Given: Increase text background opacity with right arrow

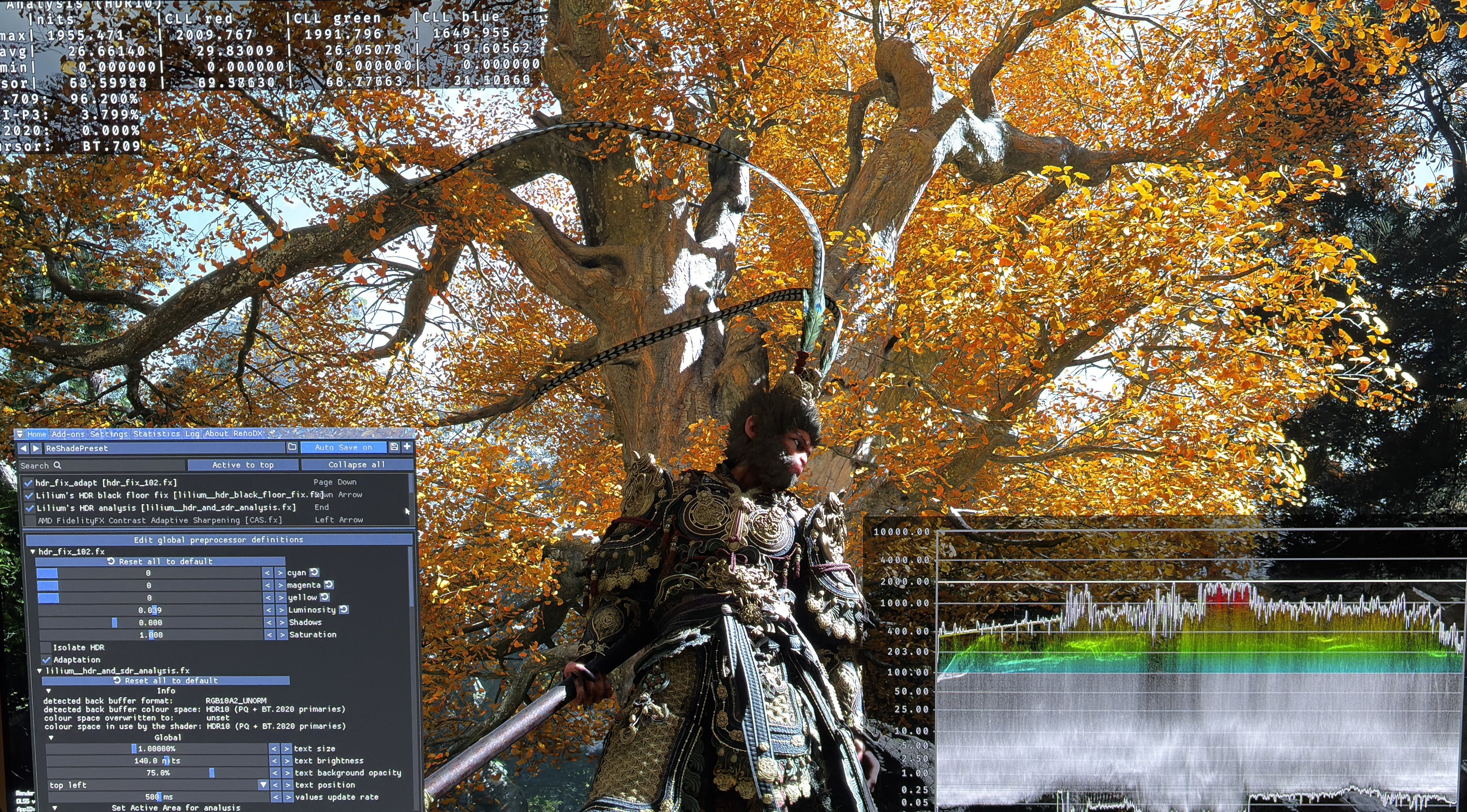Looking at the screenshot, I should pos(288,773).
